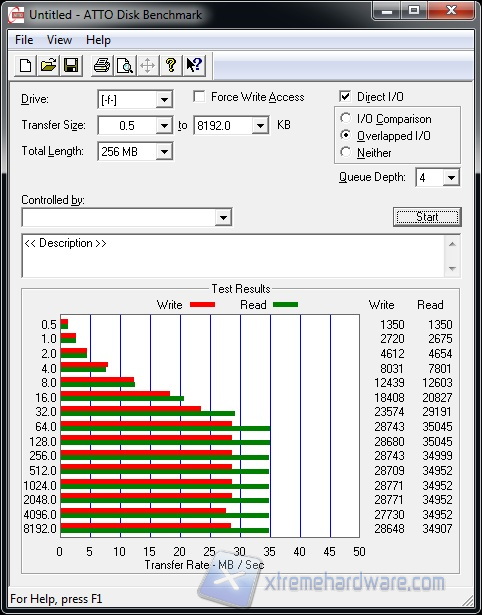Screen dimensions: 482x615
Task: Save results using the floppy disk icon
Action: pyautogui.click(x=71, y=65)
